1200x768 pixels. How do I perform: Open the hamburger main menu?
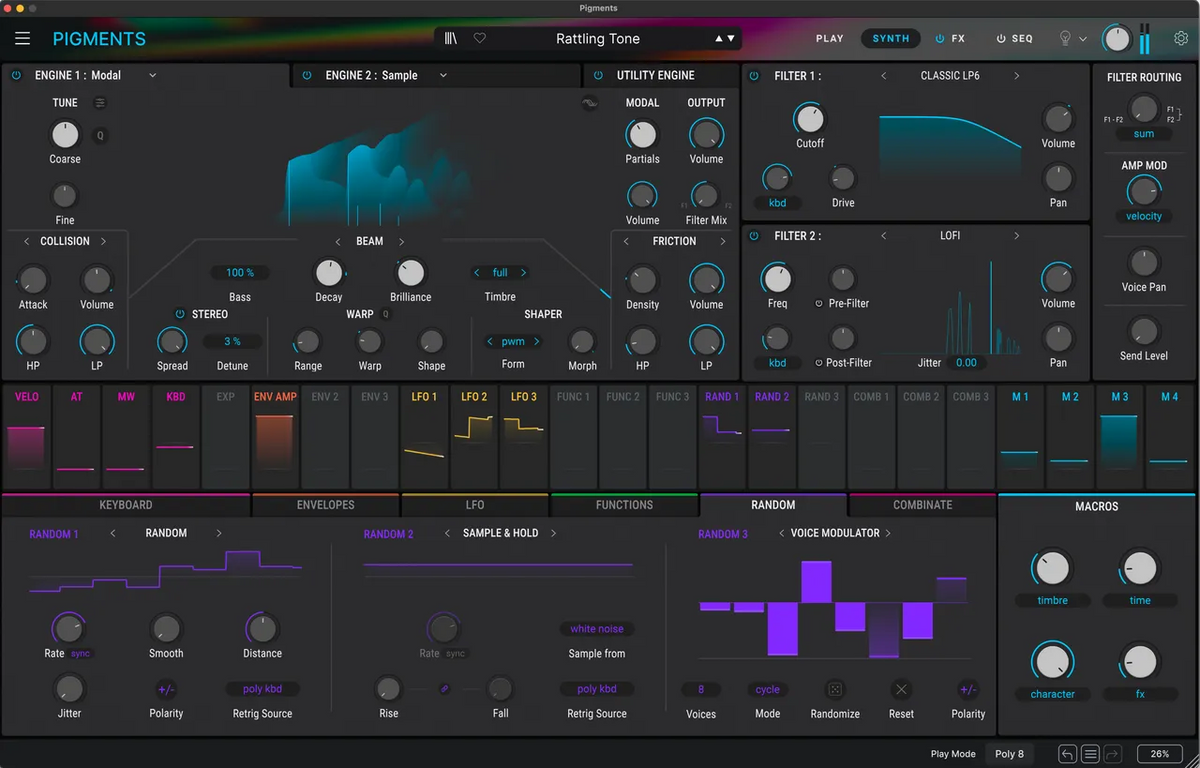tap(23, 39)
